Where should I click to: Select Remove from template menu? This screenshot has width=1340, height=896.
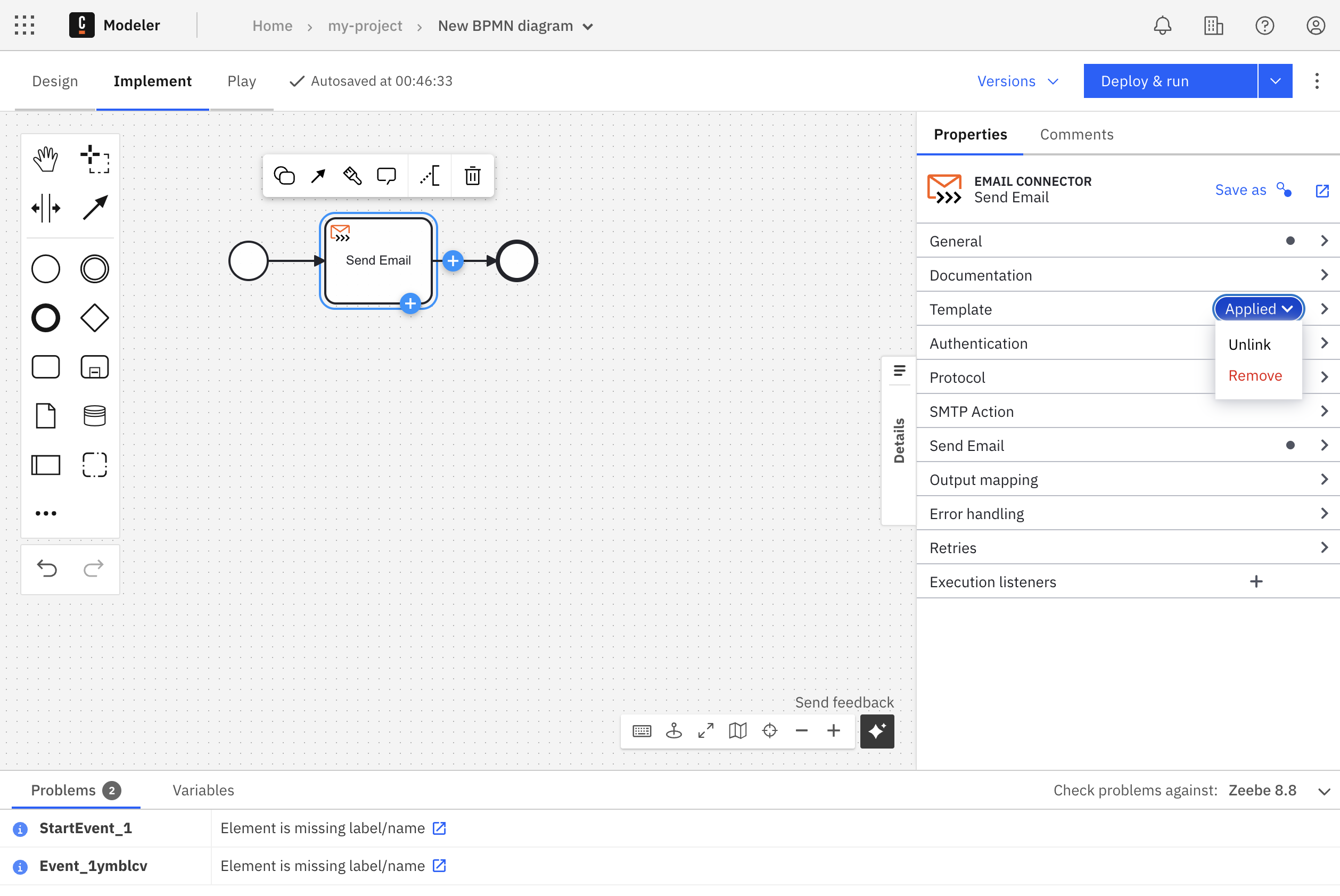(1255, 375)
